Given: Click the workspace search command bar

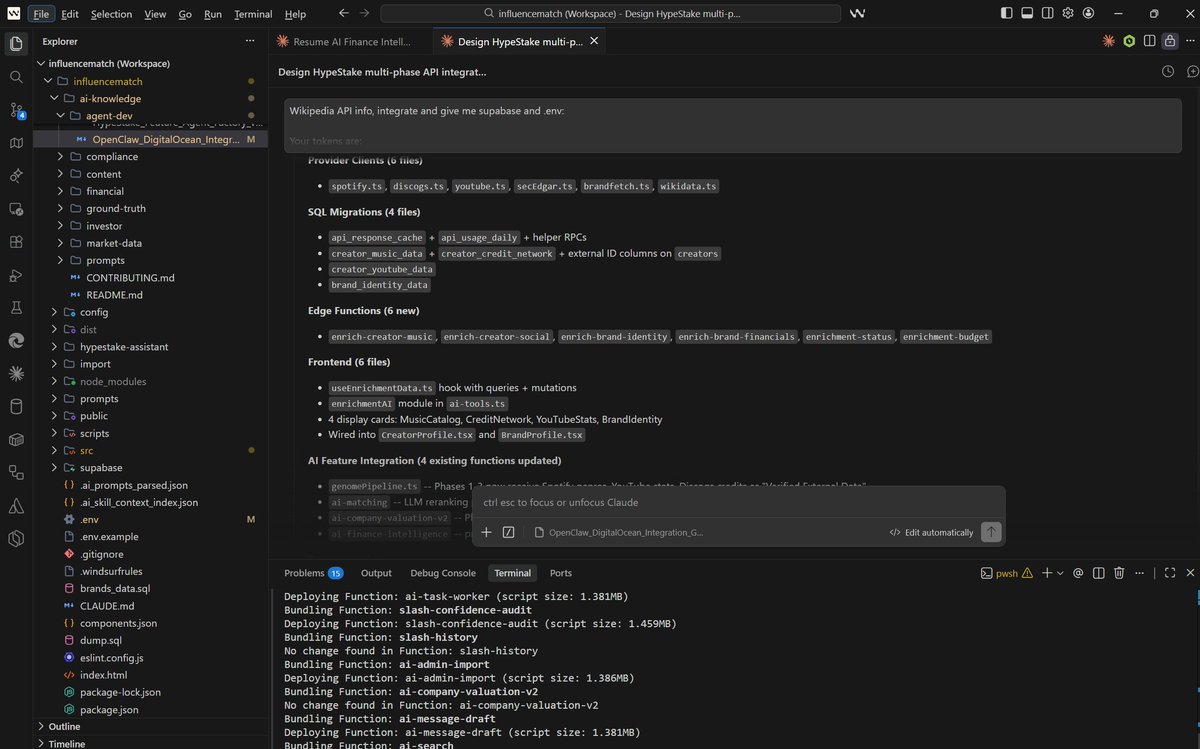Looking at the screenshot, I should pos(610,14).
